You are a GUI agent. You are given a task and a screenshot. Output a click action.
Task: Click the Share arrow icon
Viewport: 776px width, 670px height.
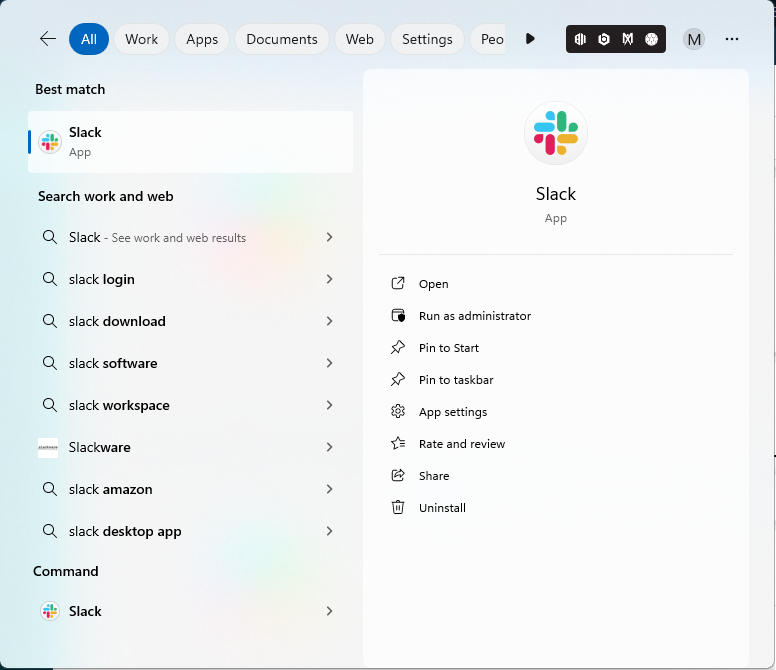(398, 476)
